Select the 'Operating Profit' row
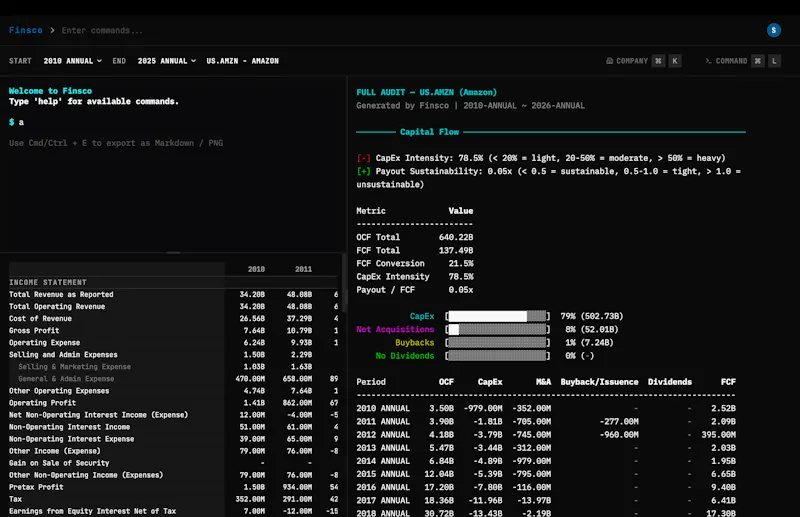This screenshot has height=517, width=800. point(173,403)
